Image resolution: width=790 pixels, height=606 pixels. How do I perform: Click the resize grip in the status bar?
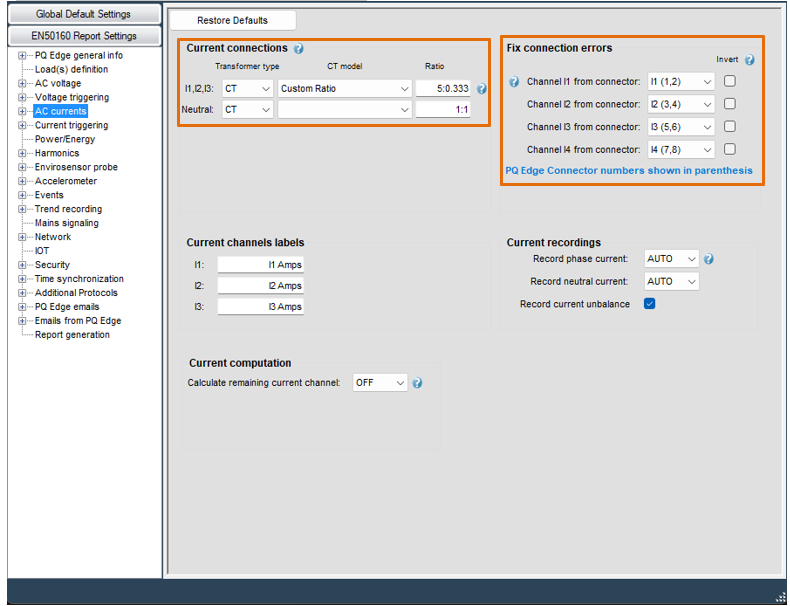781,598
